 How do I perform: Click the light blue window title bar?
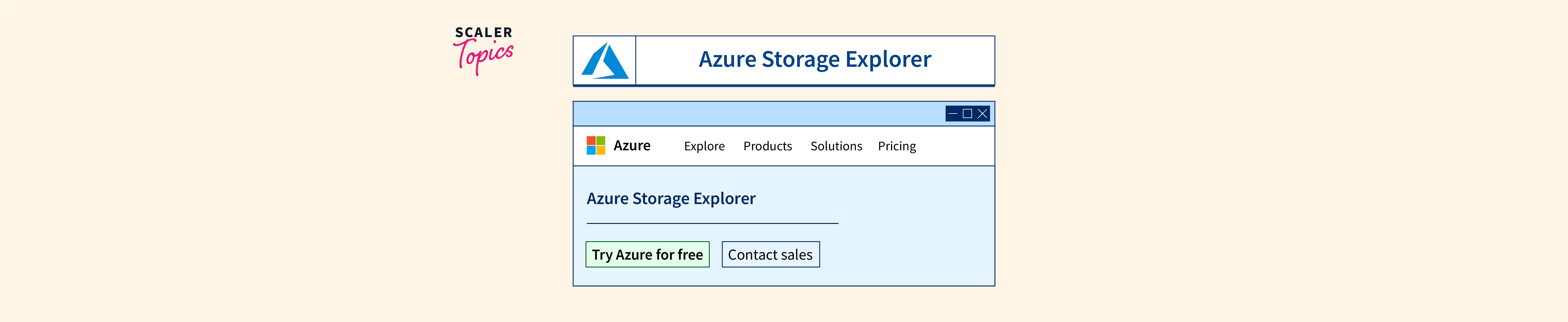[755, 114]
